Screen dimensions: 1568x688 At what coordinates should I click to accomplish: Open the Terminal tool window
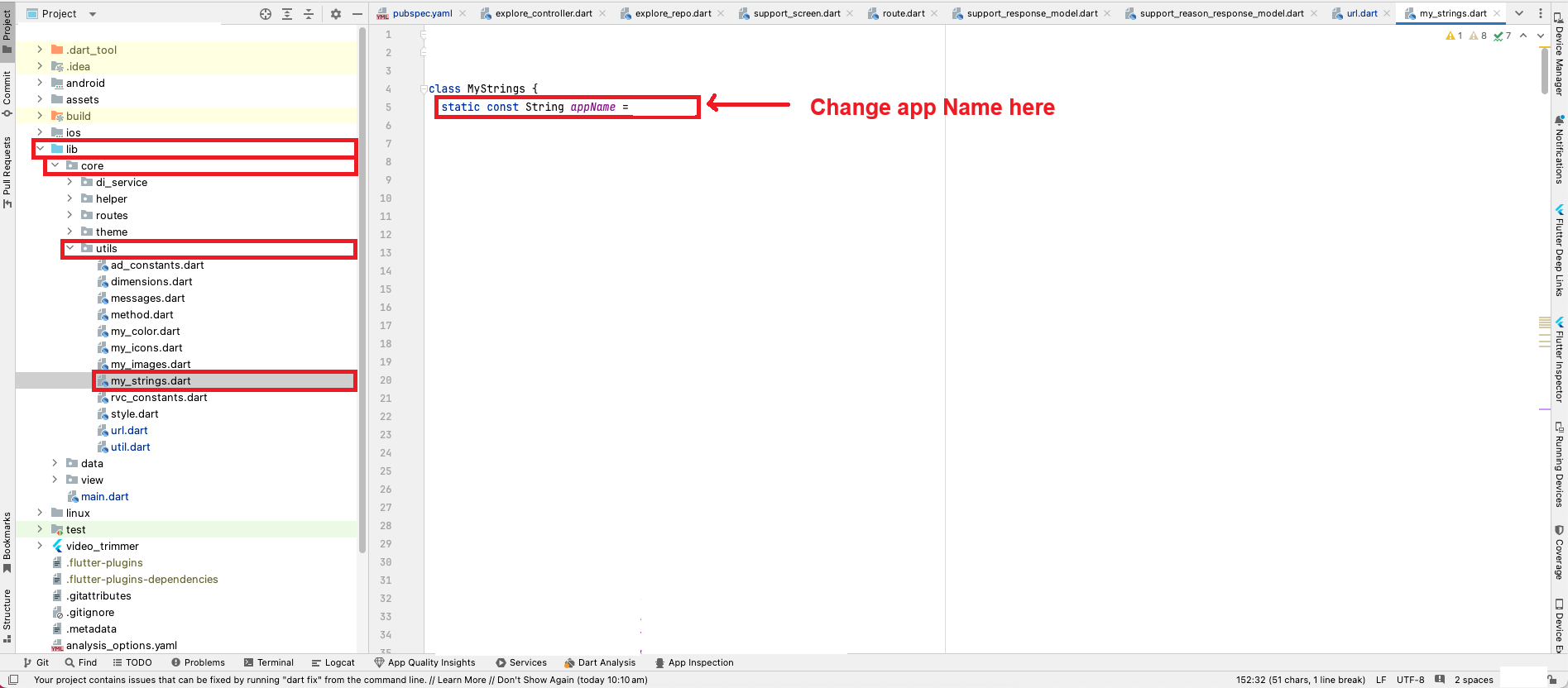pyautogui.click(x=269, y=662)
